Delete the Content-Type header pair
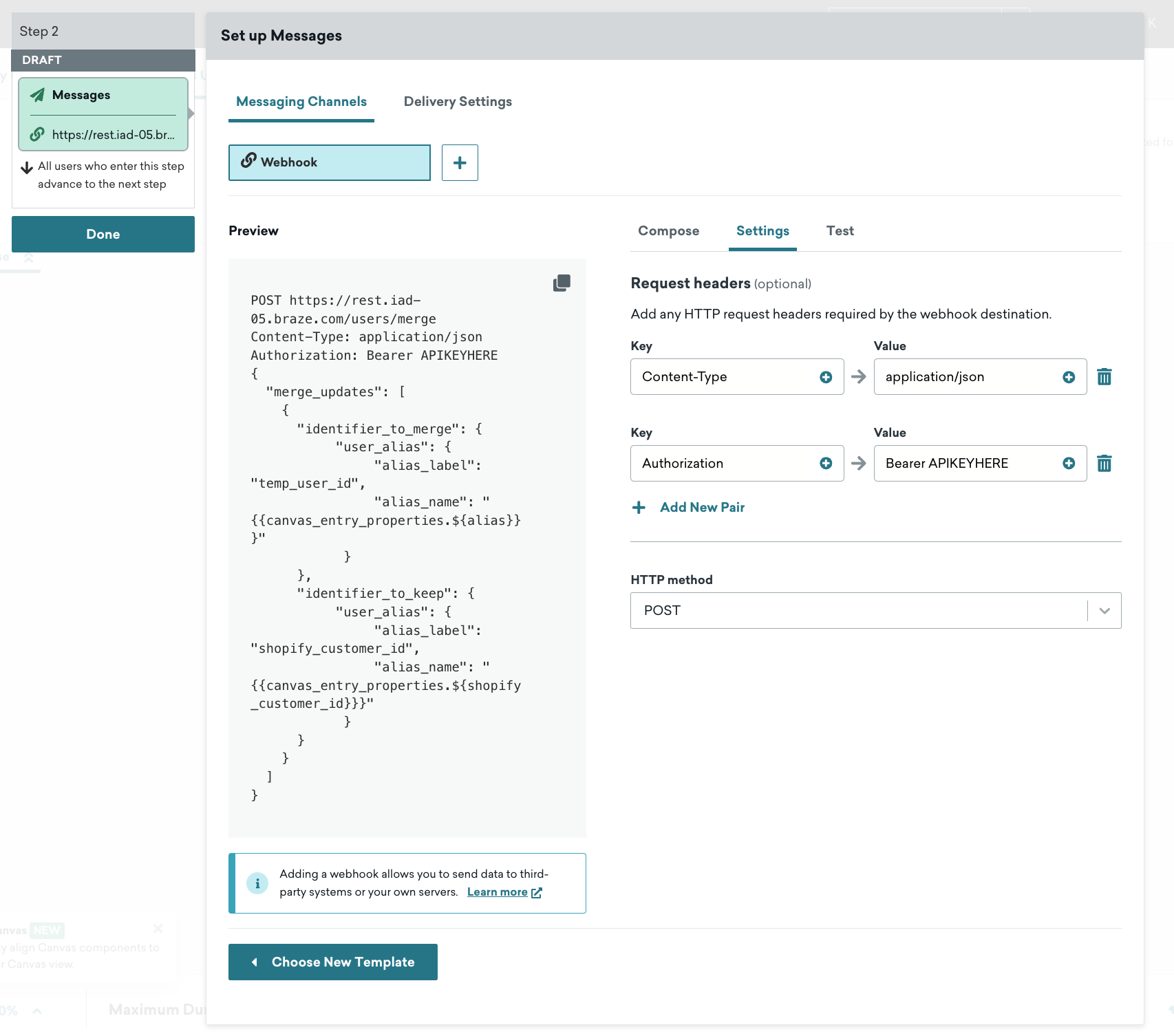This screenshot has width=1174, height=1036. pyautogui.click(x=1104, y=377)
